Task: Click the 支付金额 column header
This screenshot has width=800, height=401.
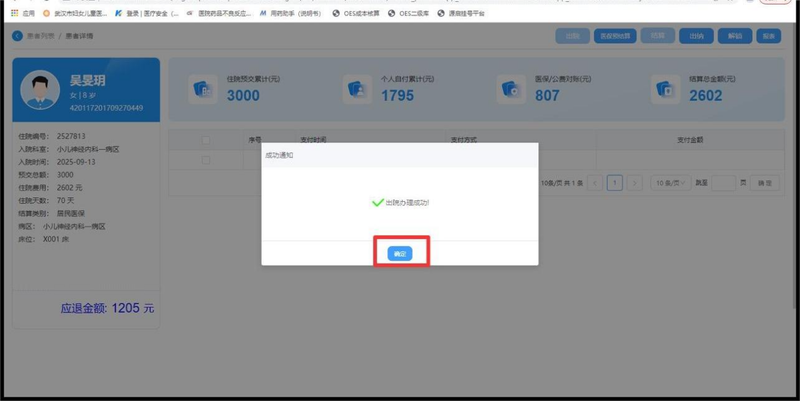Action: coord(690,140)
